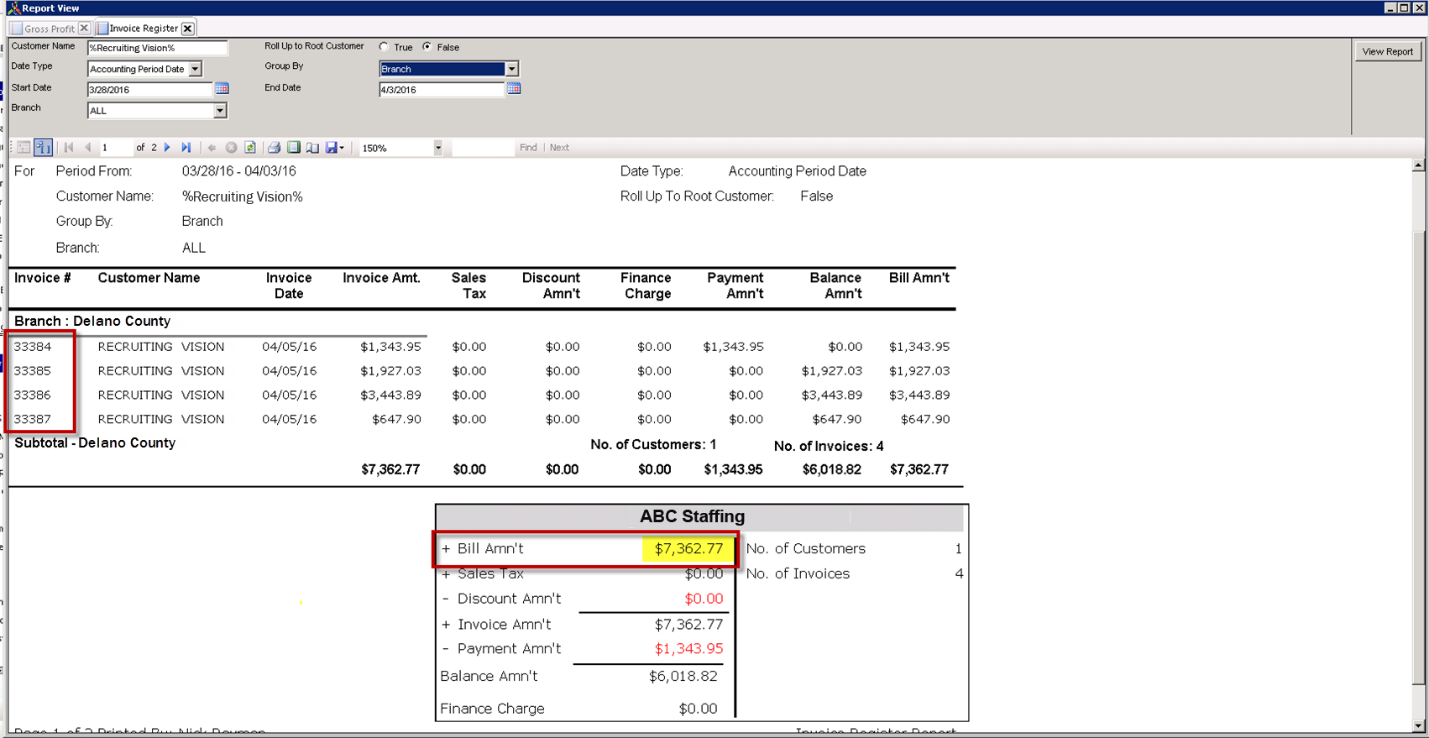This screenshot has height=738, width=1429.
Task: Click the End Date field
Action: point(442,89)
